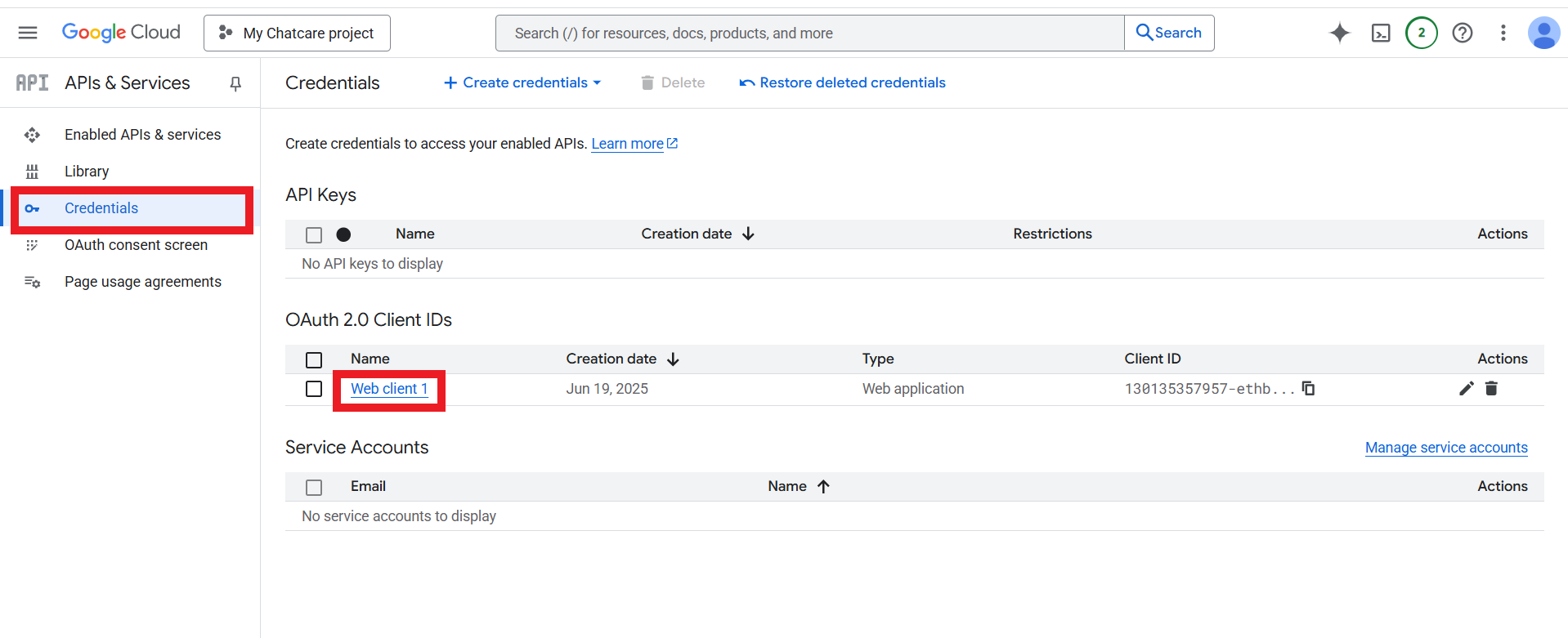Focus the resources search field
1568x638 pixels.
coord(810,33)
